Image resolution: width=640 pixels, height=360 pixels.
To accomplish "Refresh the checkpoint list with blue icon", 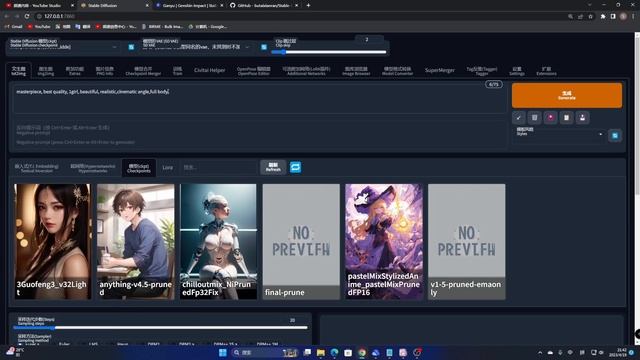I will pos(131,47).
